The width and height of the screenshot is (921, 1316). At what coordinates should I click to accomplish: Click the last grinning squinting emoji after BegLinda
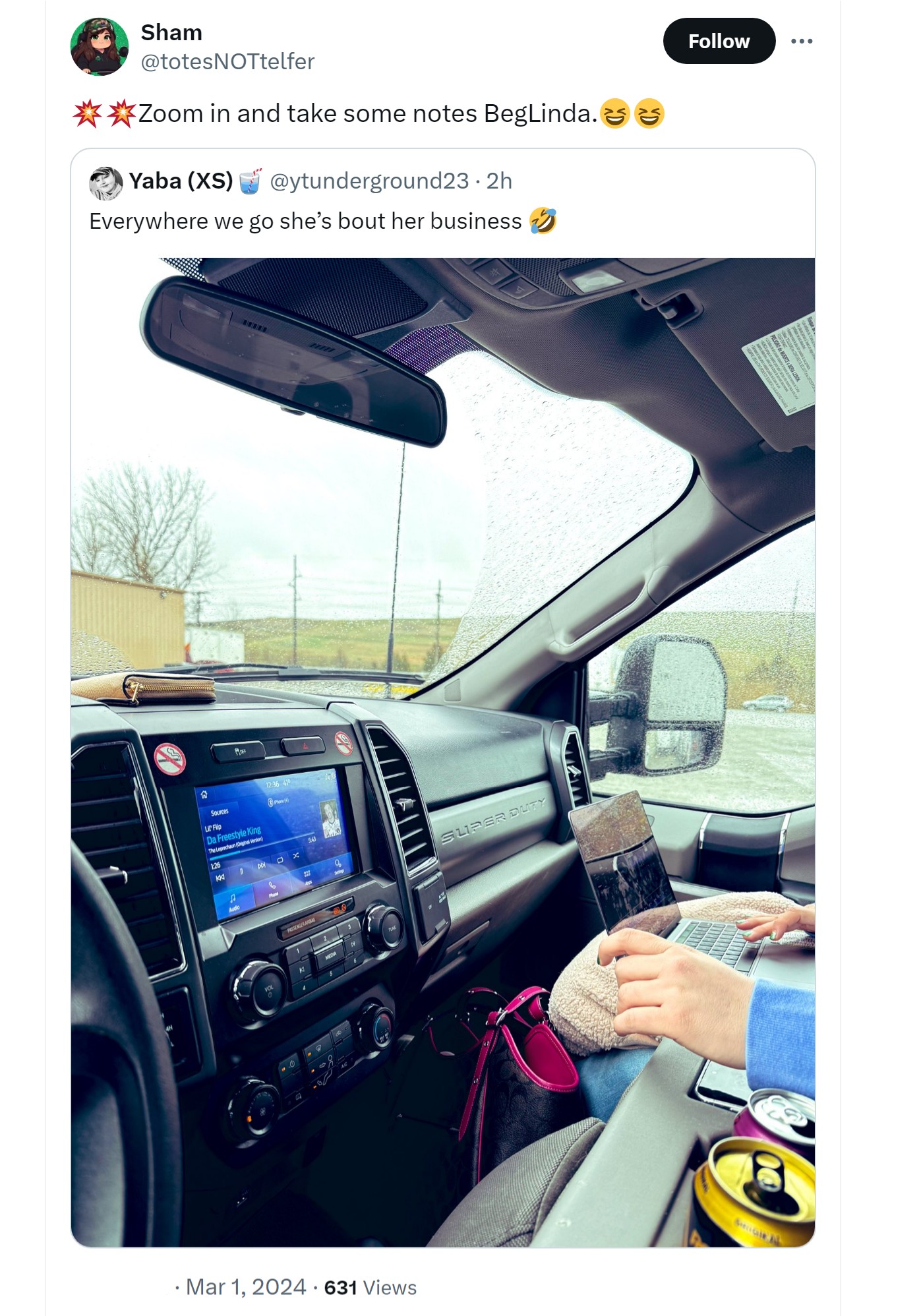649,113
